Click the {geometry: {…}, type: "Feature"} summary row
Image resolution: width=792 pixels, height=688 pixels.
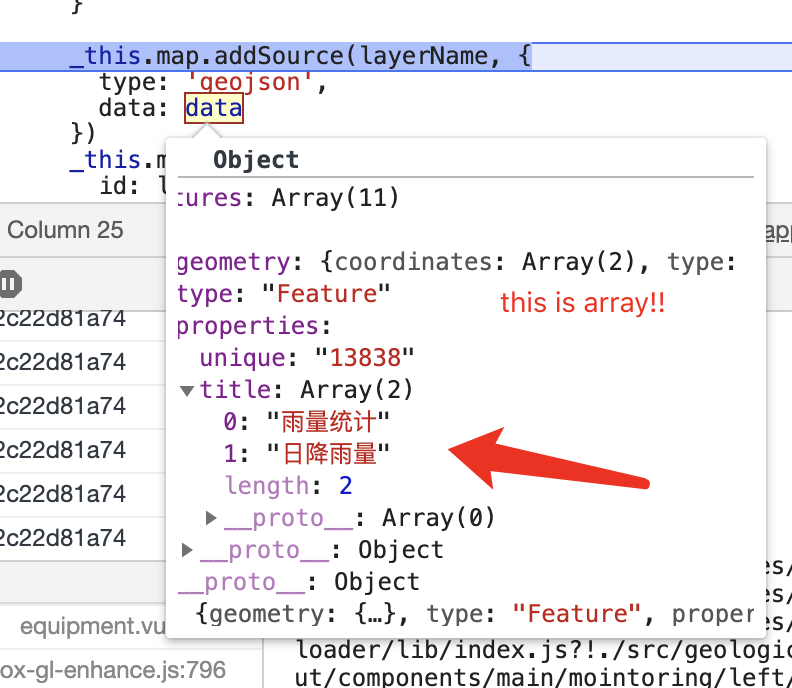[475, 614]
